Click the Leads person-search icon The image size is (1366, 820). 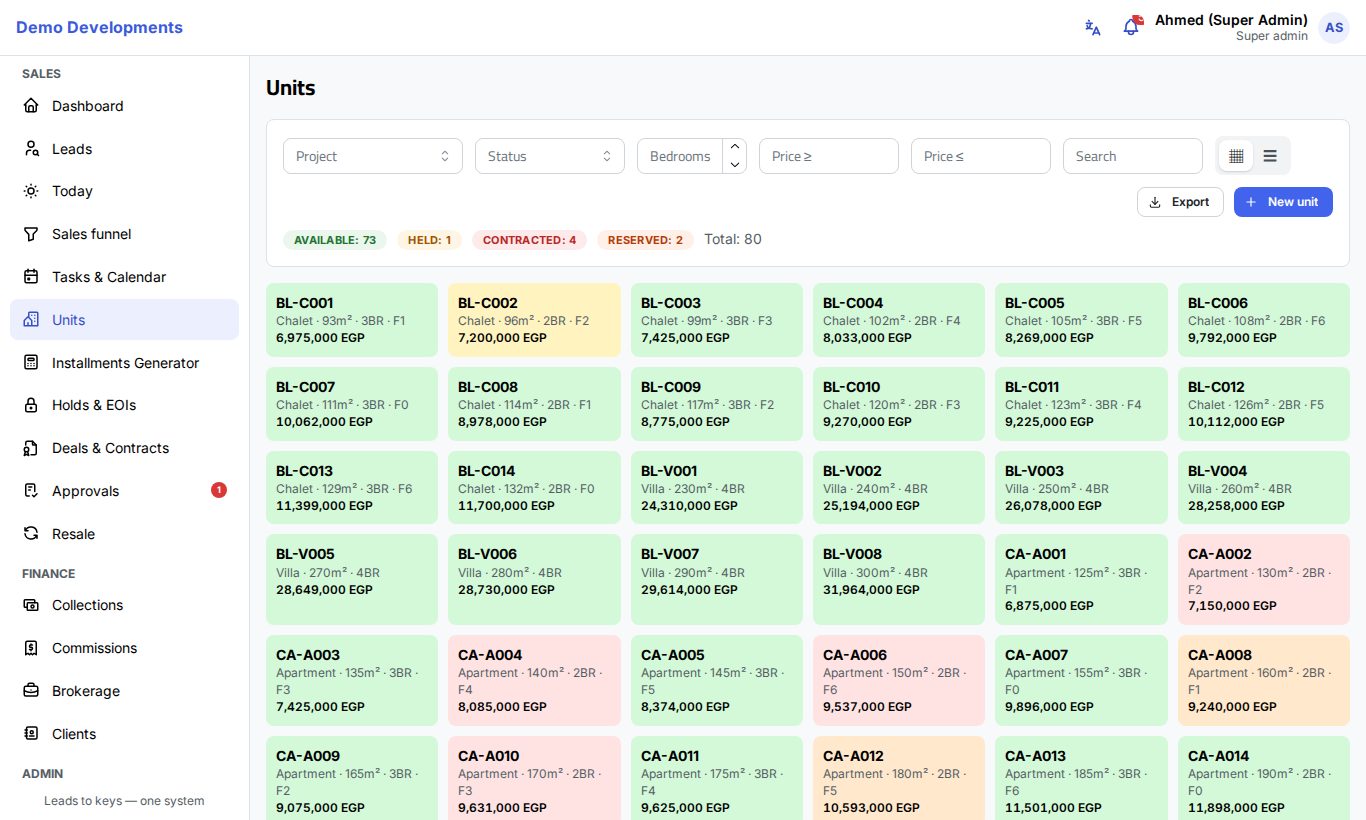point(31,149)
